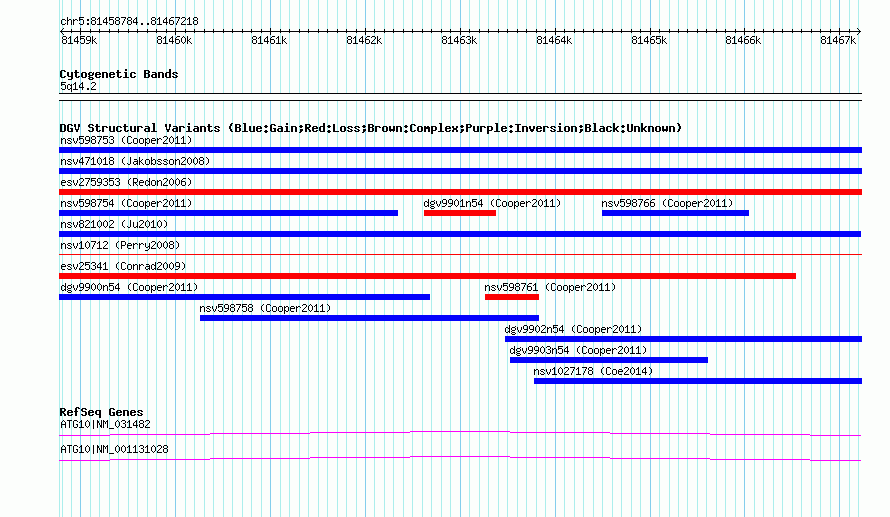Image resolution: width=890 pixels, height=517 pixels.
Task: Click the nsv598753 (Cooper2011) variant label
Action: [126, 140]
